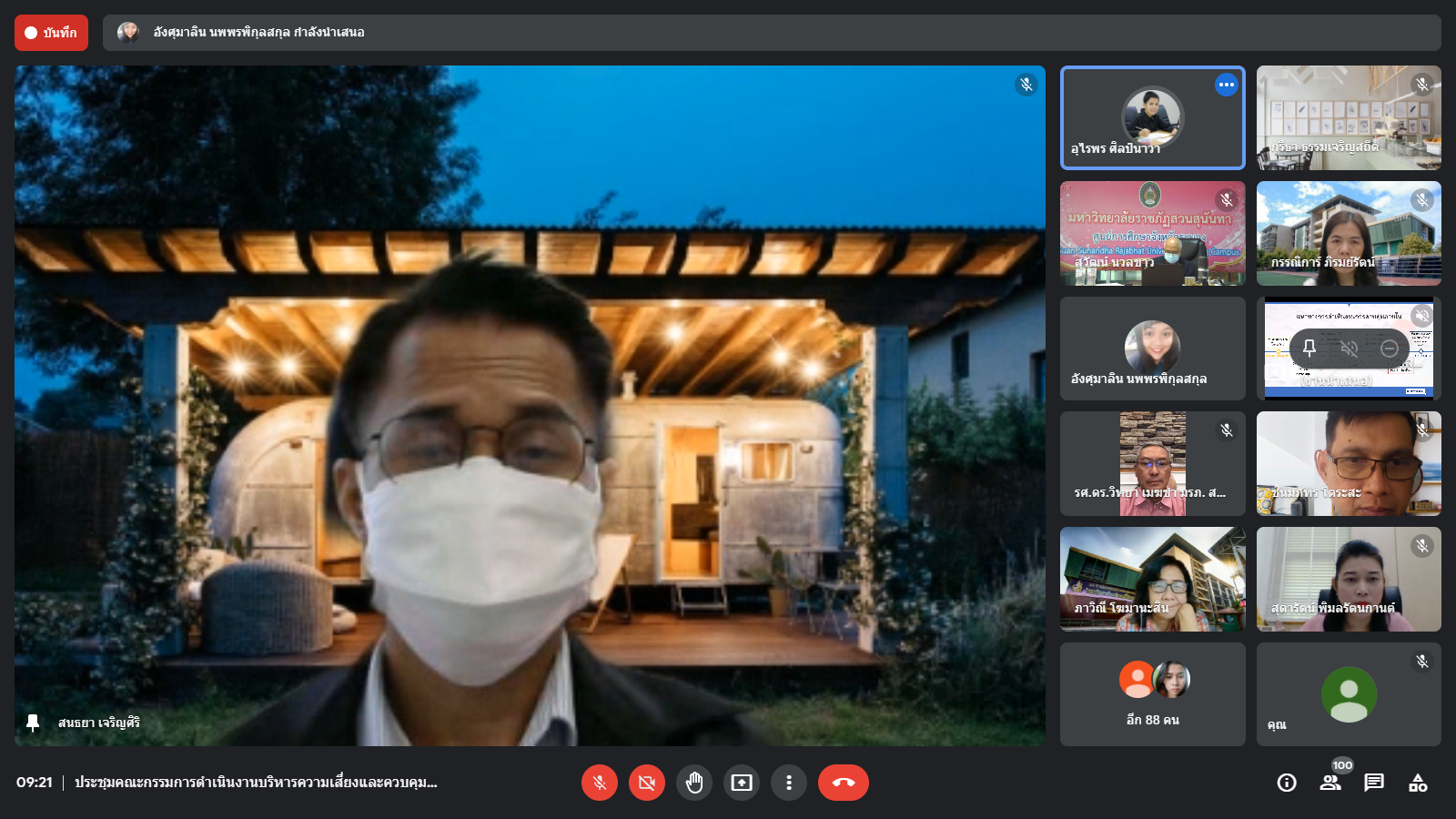
Task: Turn on the camera from the bottom bar
Action: (647, 783)
